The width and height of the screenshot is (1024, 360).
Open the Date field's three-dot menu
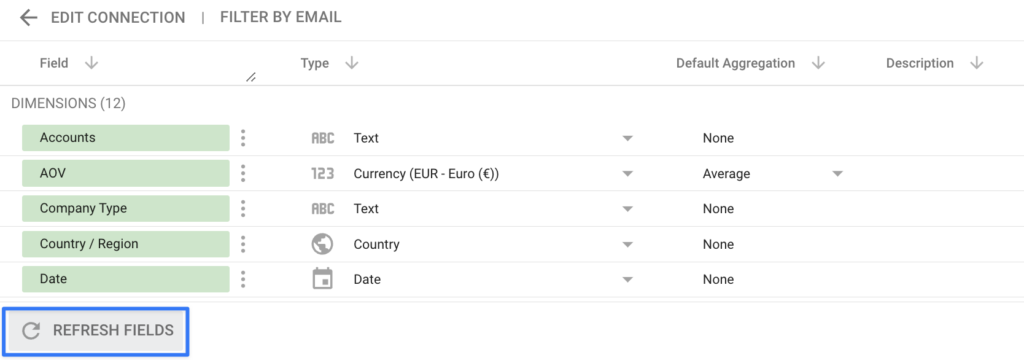(243, 279)
